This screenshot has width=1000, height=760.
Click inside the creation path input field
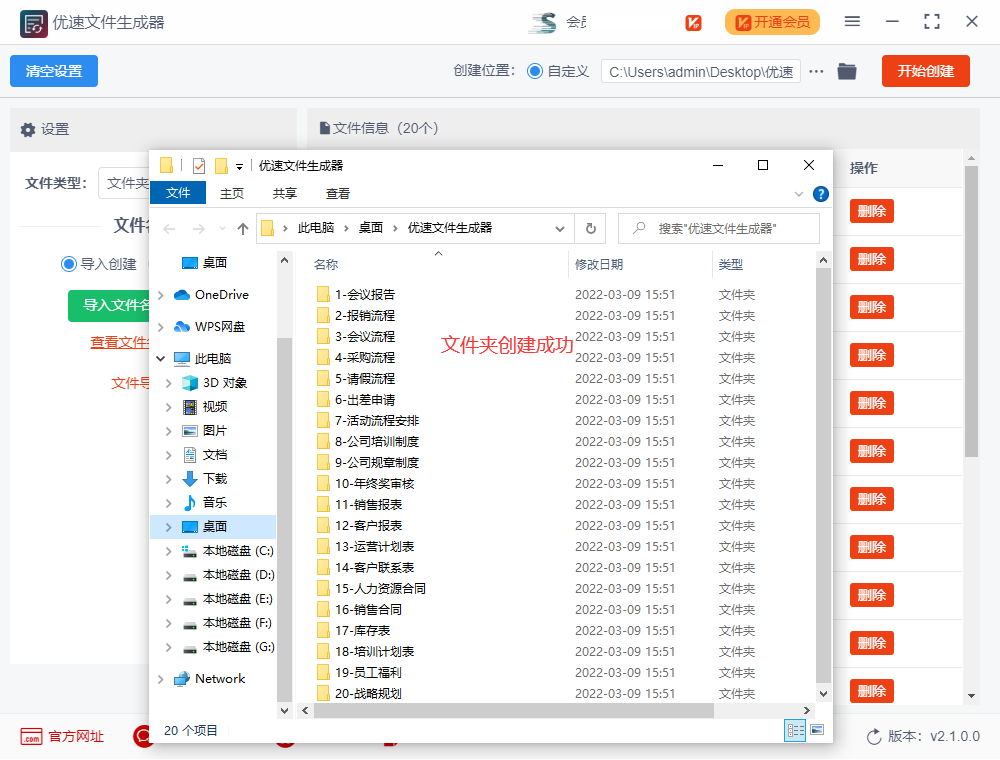pos(700,71)
